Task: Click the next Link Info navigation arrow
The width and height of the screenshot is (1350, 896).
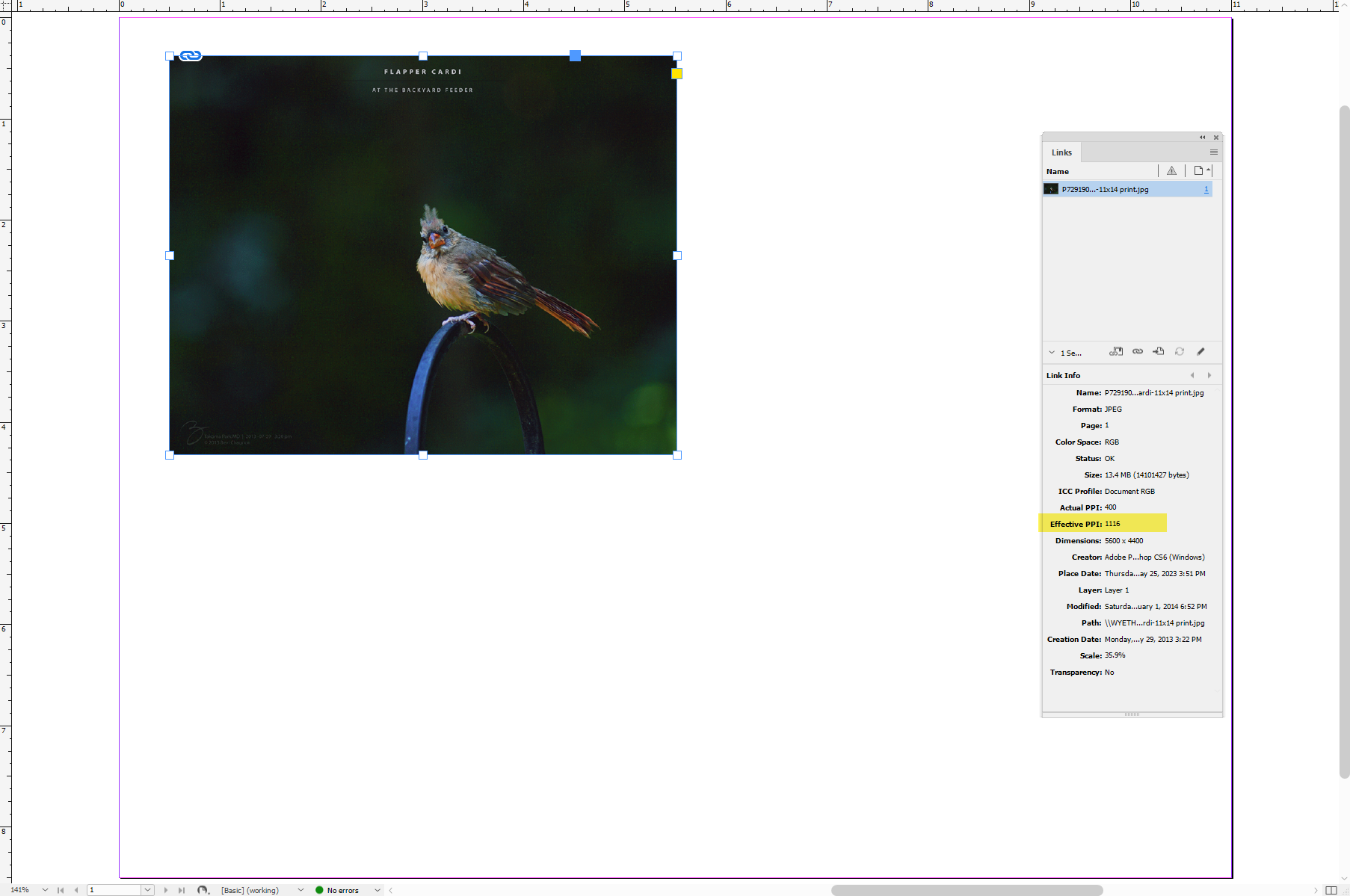Action: coord(1209,374)
